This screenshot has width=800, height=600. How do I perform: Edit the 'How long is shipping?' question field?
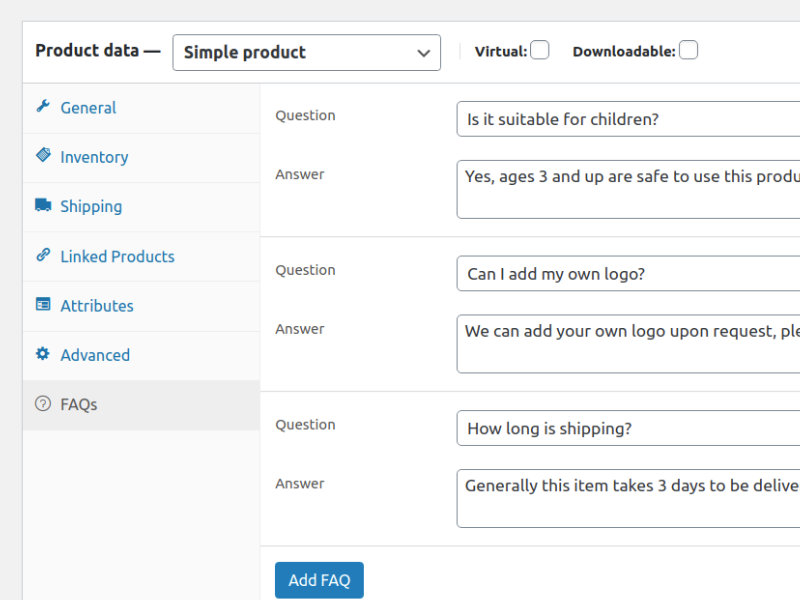pos(628,428)
